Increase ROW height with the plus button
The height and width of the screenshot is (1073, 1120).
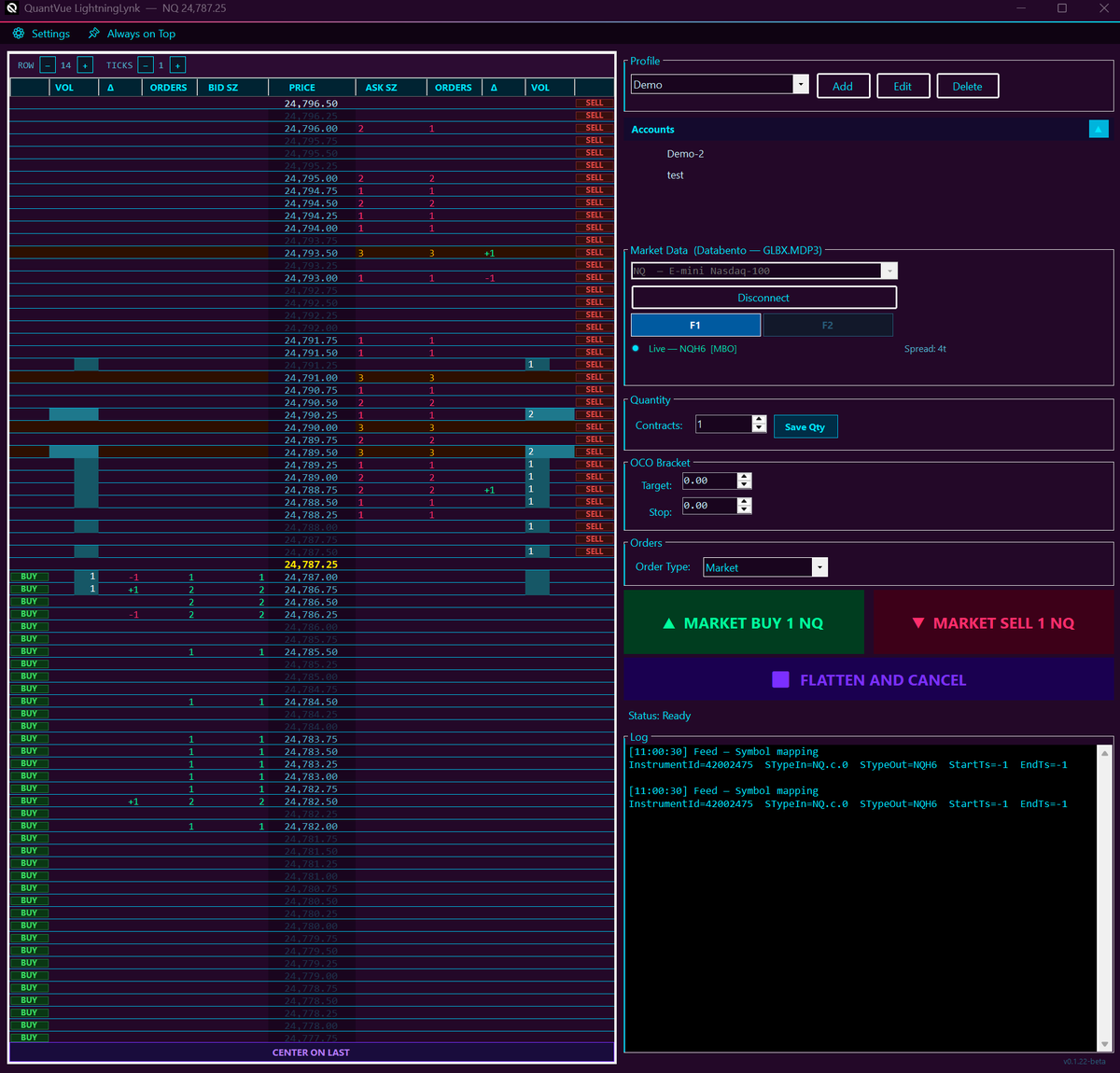point(85,65)
